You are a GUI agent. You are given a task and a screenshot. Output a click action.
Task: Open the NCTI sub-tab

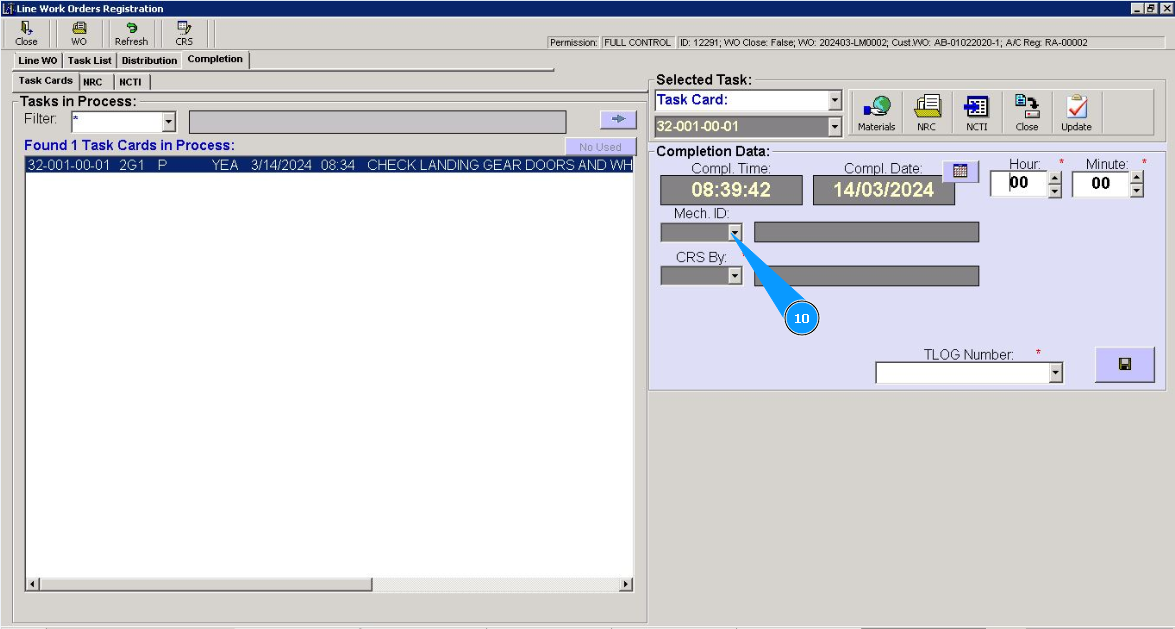point(130,82)
